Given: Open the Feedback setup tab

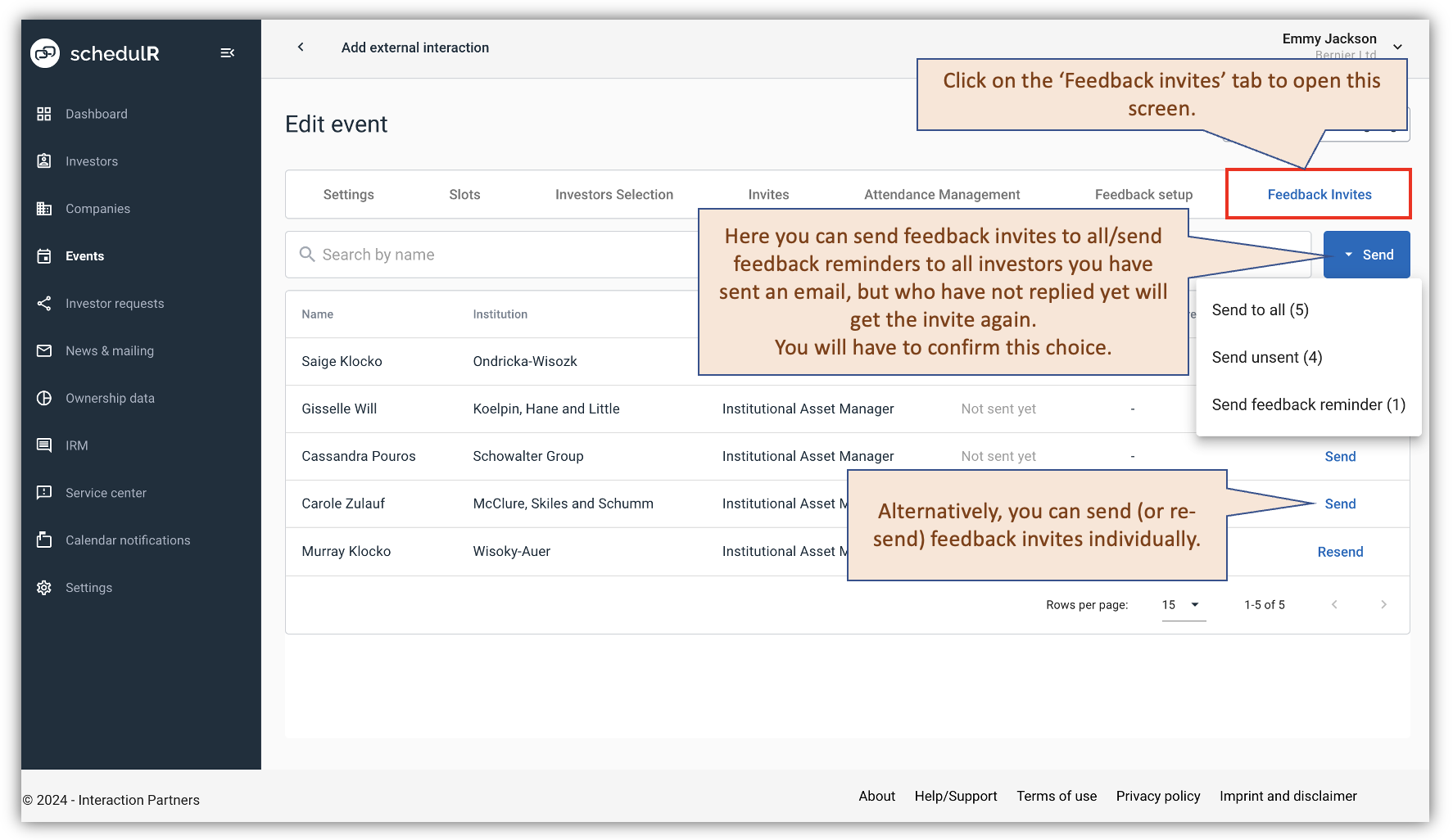Looking at the screenshot, I should pyautogui.click(x=1143, y=194).
